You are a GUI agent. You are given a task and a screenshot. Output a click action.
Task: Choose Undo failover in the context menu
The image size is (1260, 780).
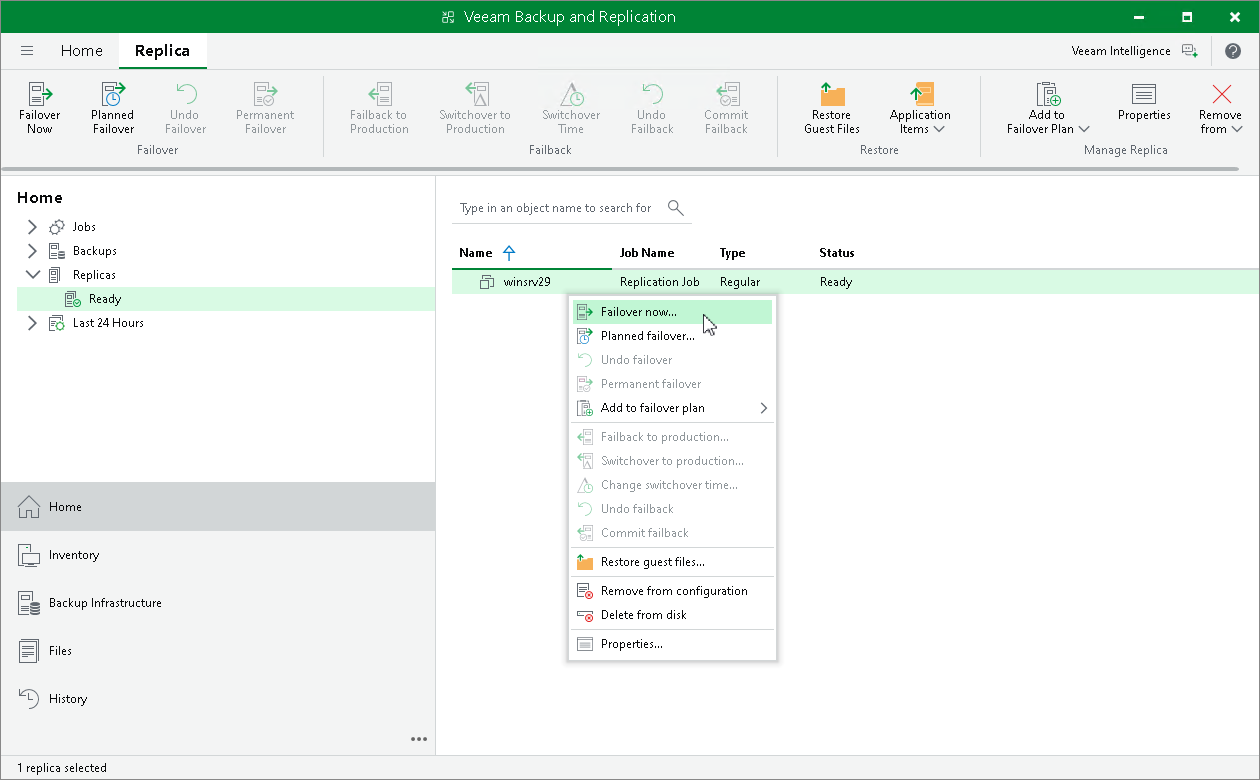[x=672, y=360]
